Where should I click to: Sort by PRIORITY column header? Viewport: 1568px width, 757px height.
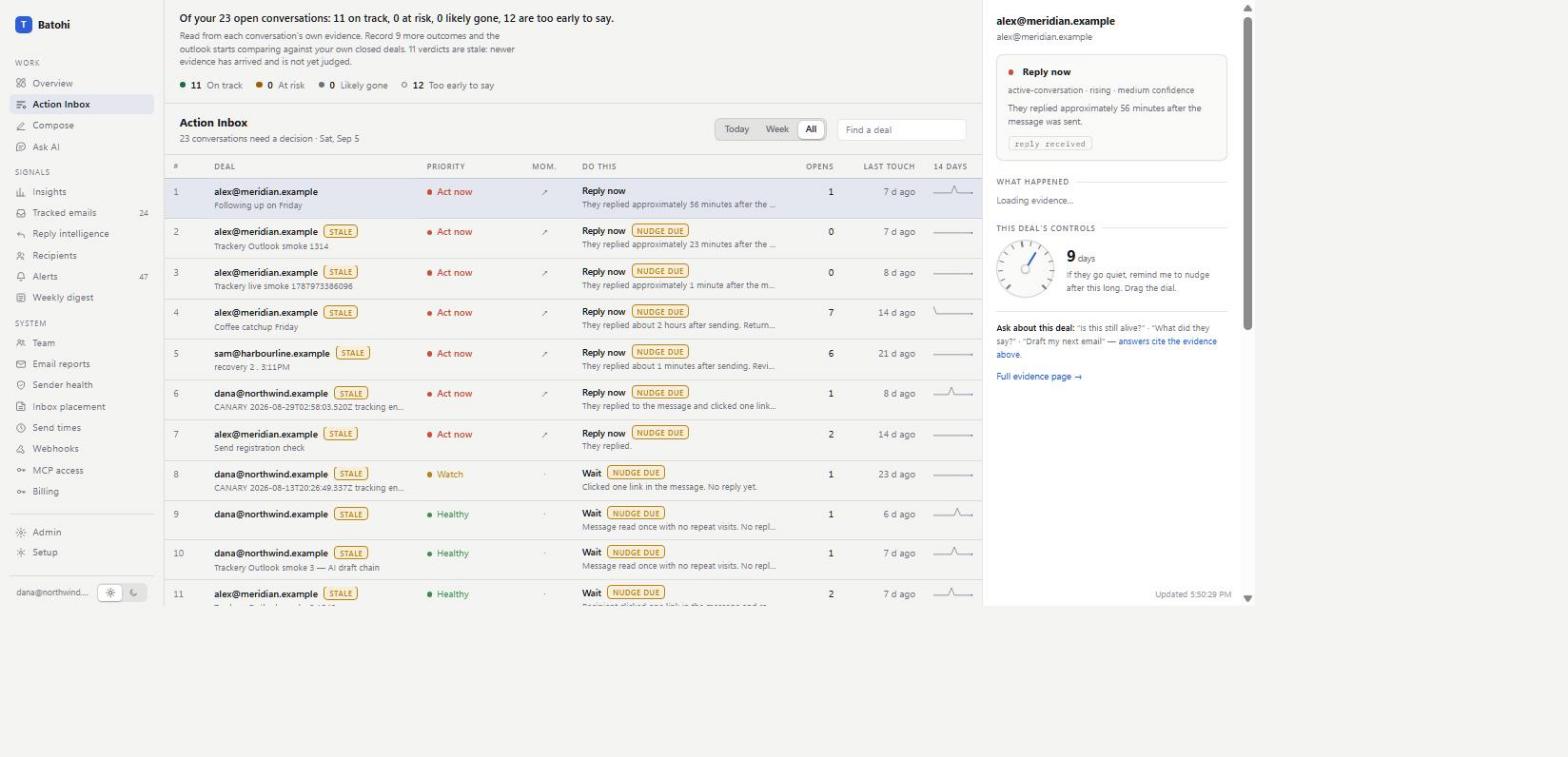446,167
